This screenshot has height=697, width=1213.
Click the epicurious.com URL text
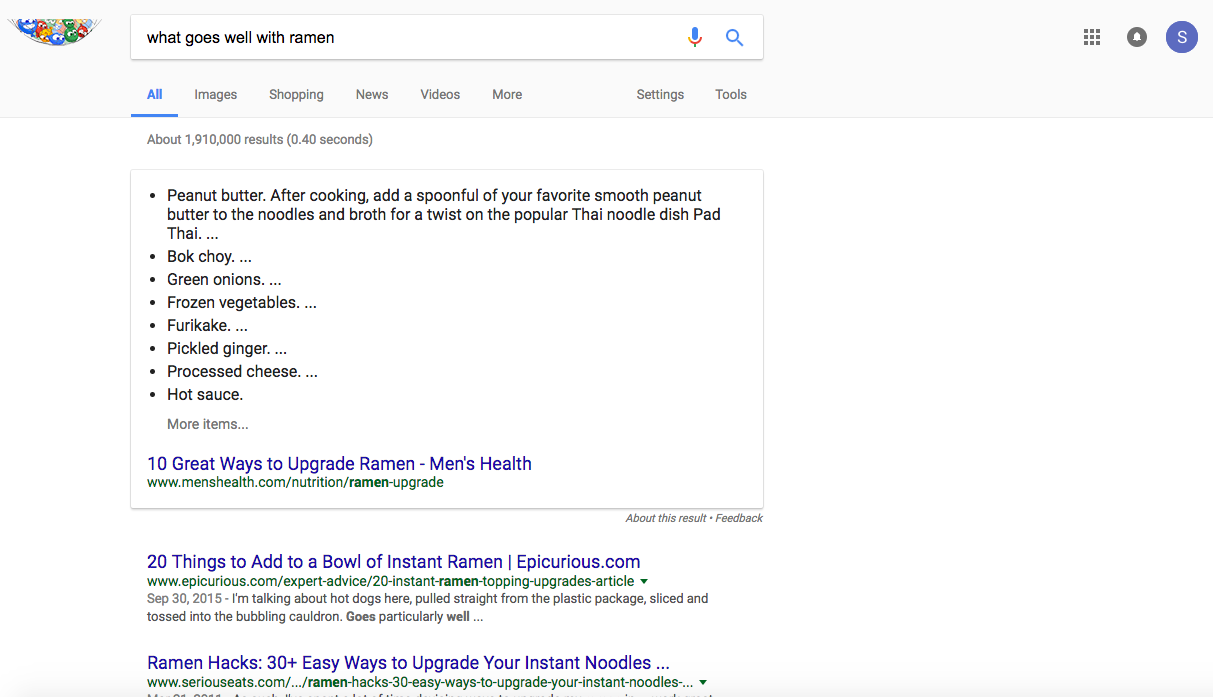[x=391, y=581]
